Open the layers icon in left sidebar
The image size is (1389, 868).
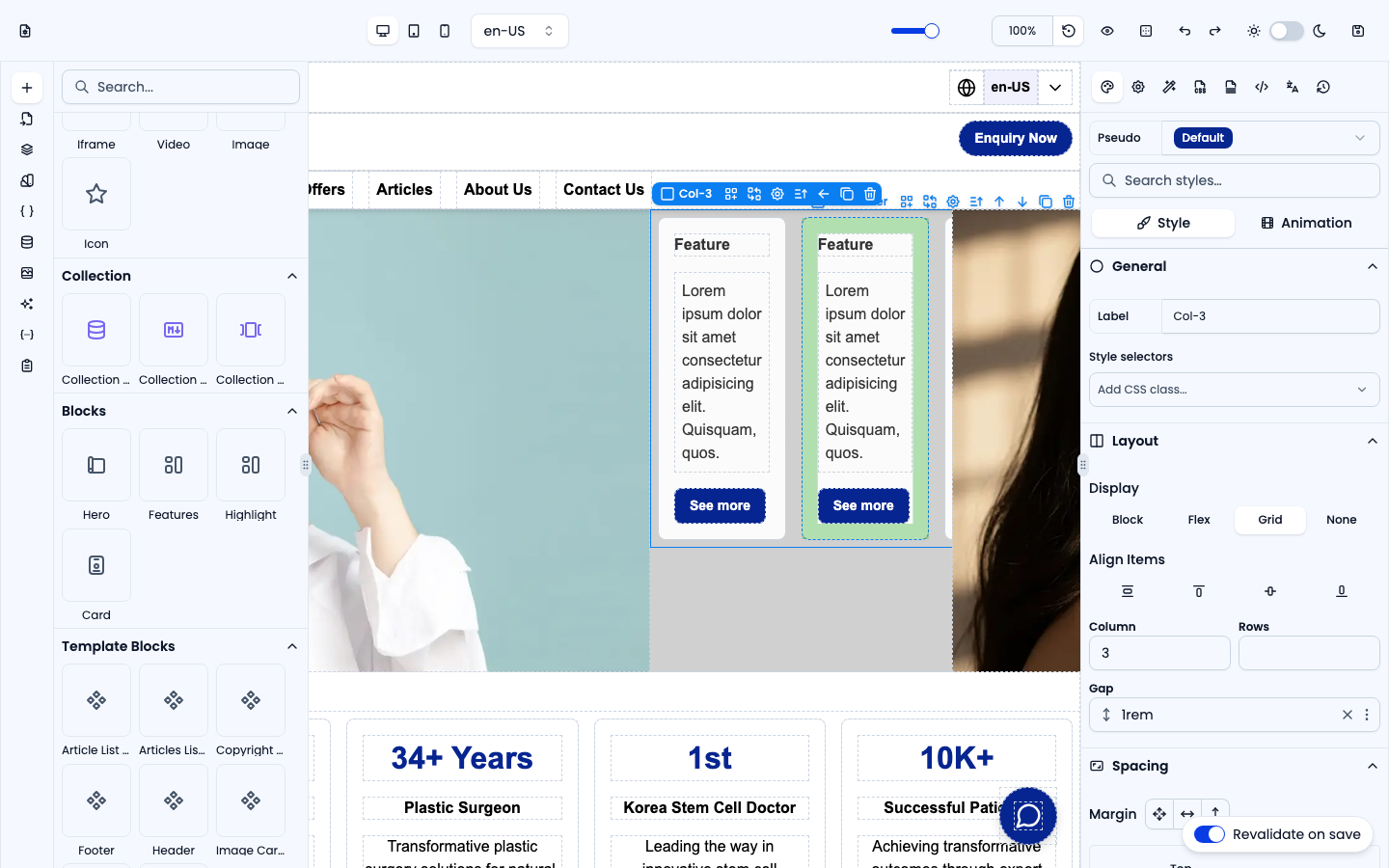(27, 149)
